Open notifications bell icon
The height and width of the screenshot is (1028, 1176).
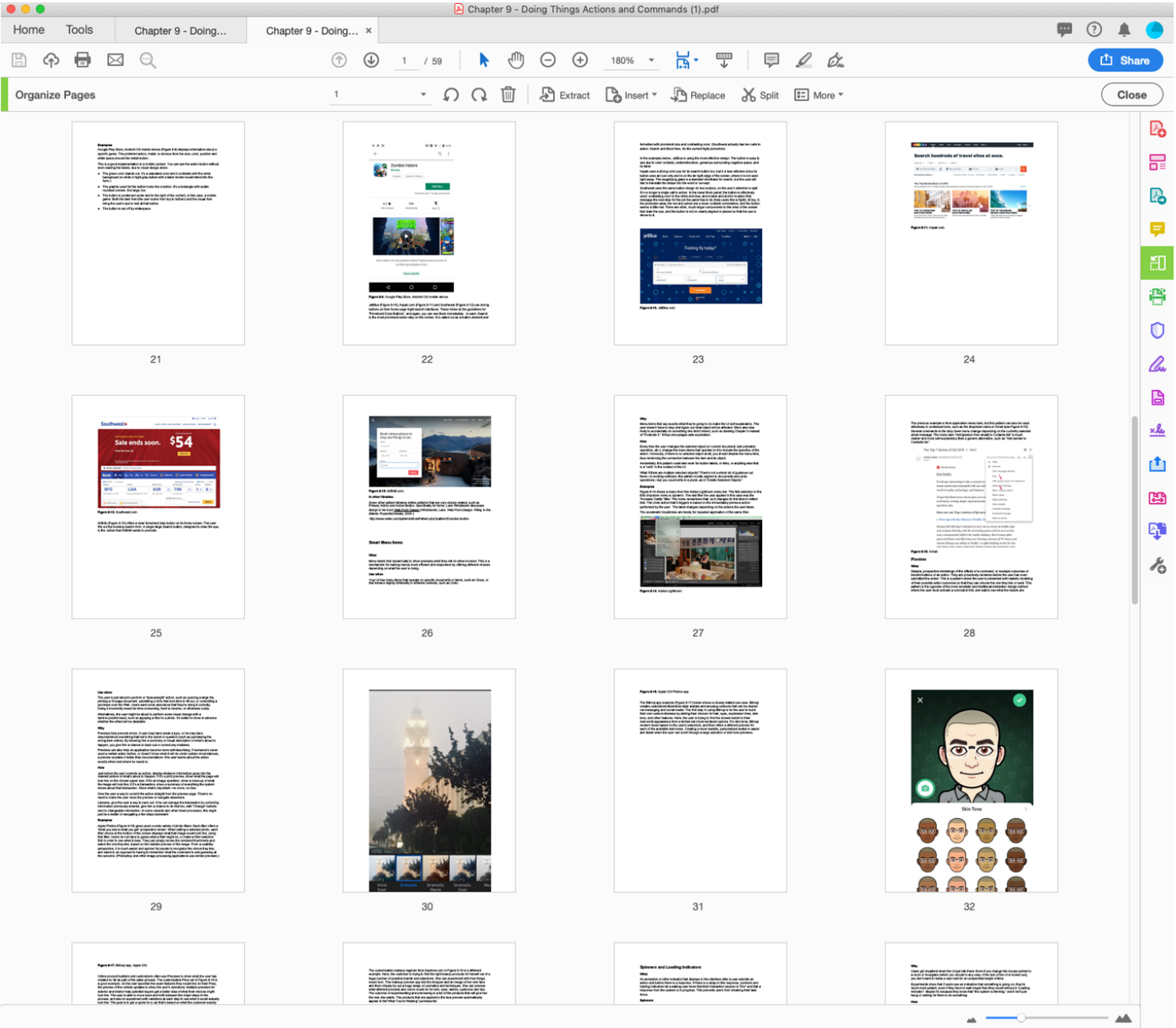pos(1124,30)
